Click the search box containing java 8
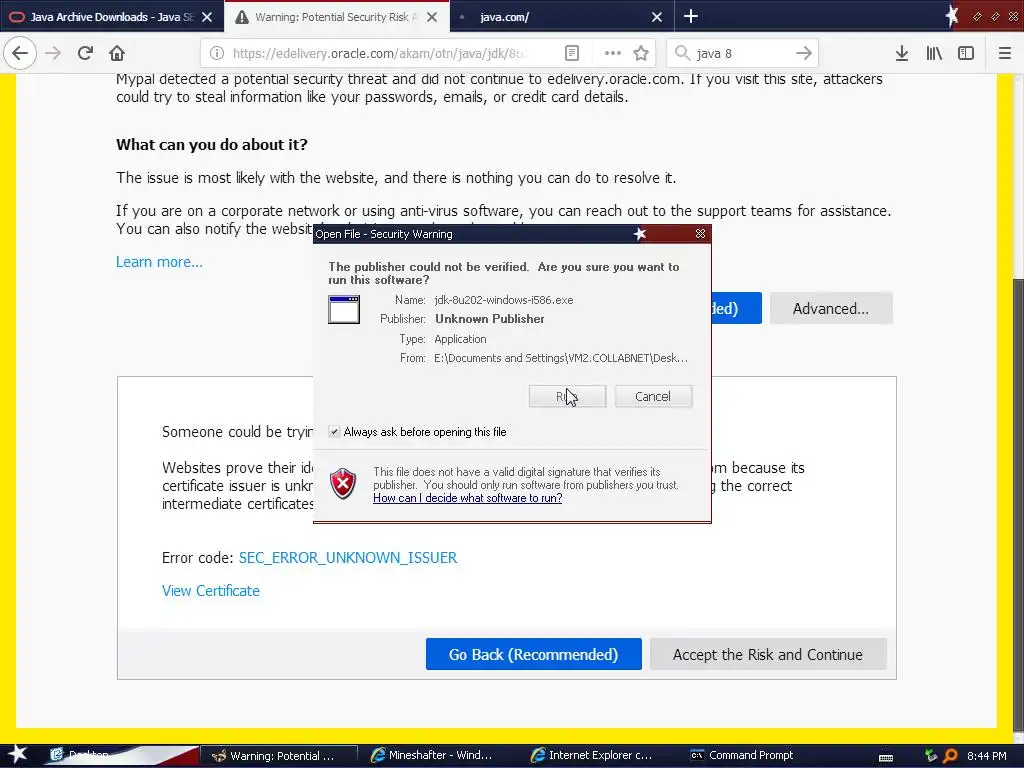Viewport: 1024px width, 768px height. (x=741, y=53)
